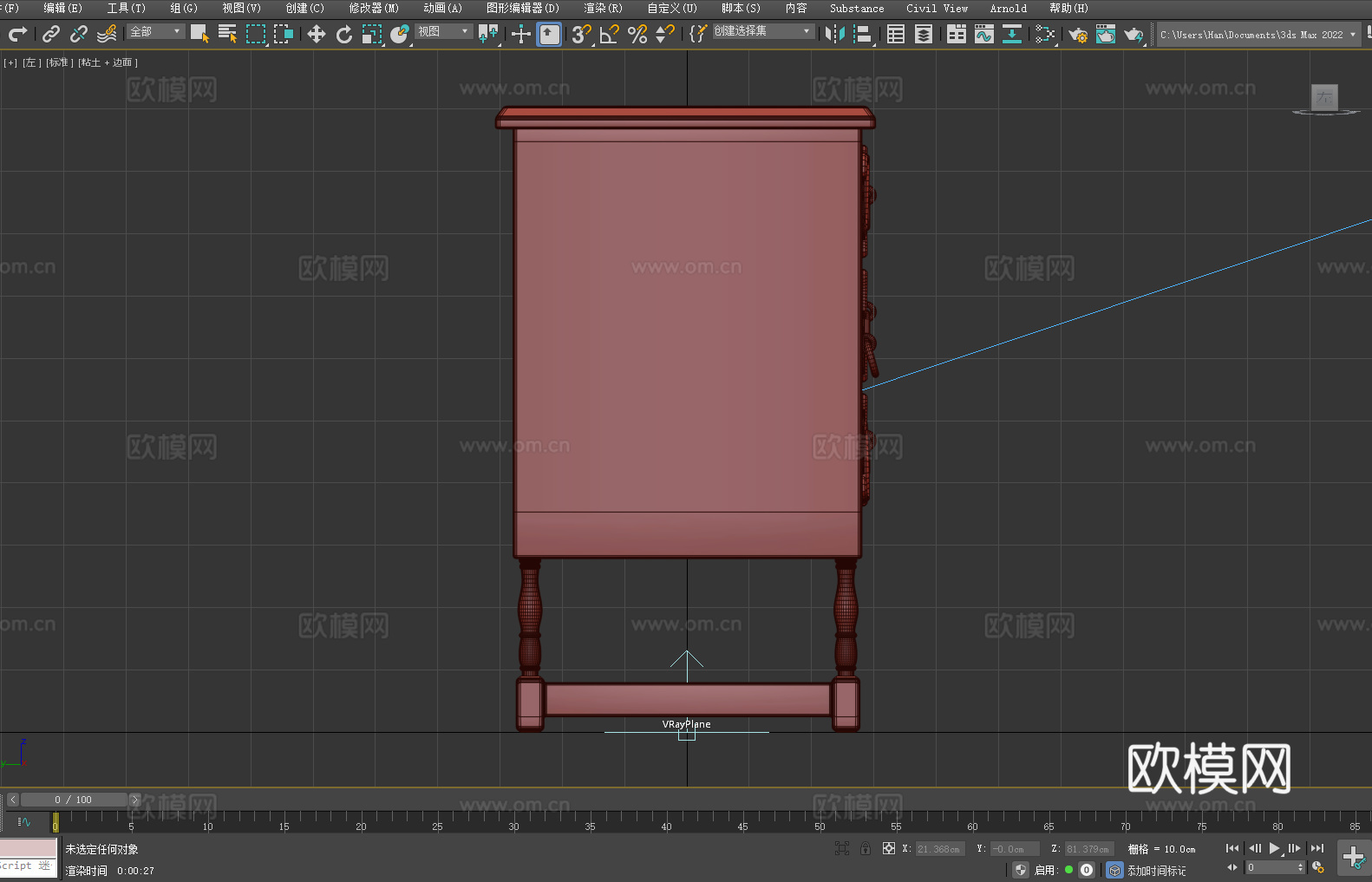Viewport: 1372px width, 882px height.
Task: Step to the previous frame
Action: [x=1254, y=848]
